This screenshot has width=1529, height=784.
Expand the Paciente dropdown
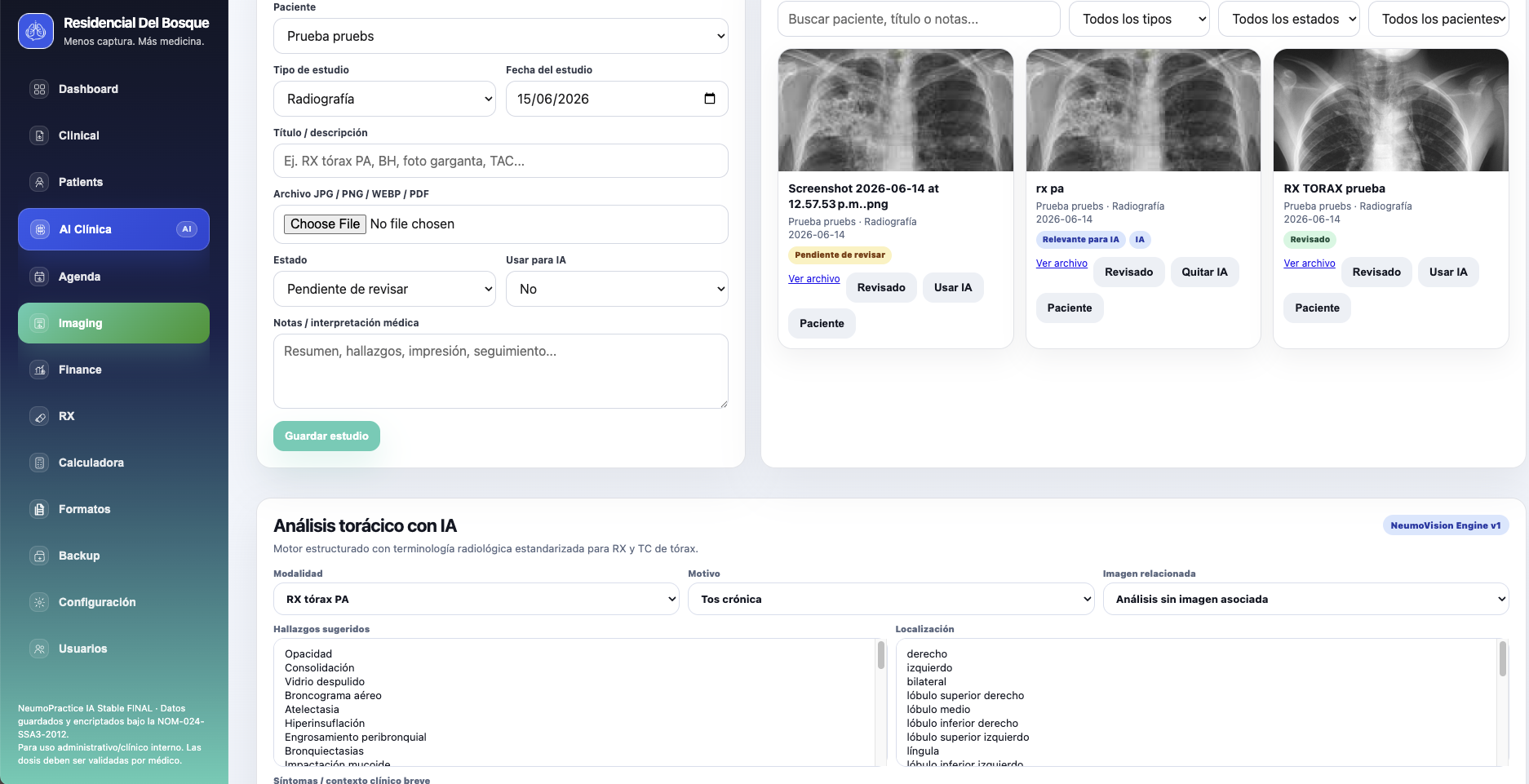pyautogui.click(x=501, y=36)
